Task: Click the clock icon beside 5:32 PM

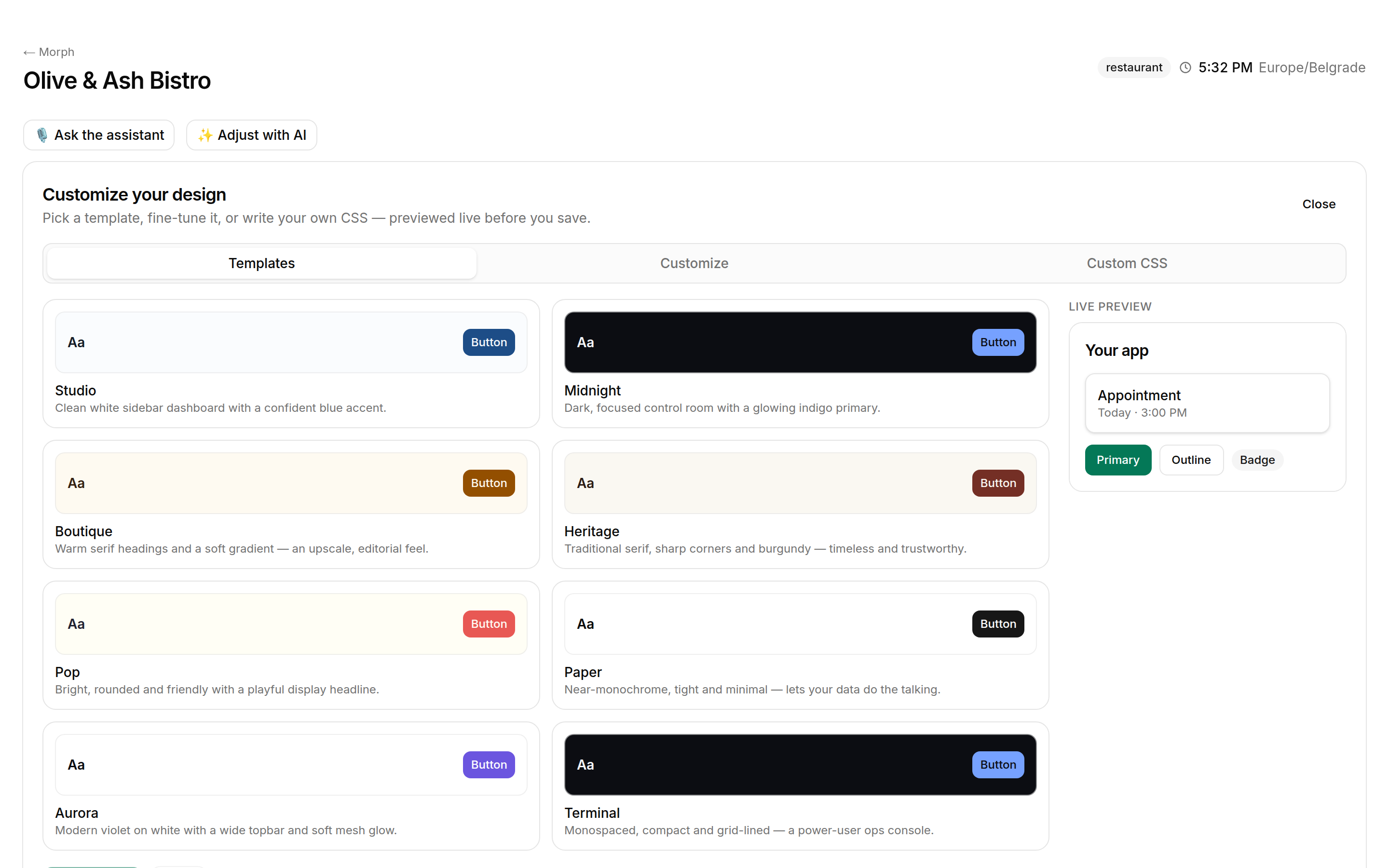Action: click(x=1185, y=68)
